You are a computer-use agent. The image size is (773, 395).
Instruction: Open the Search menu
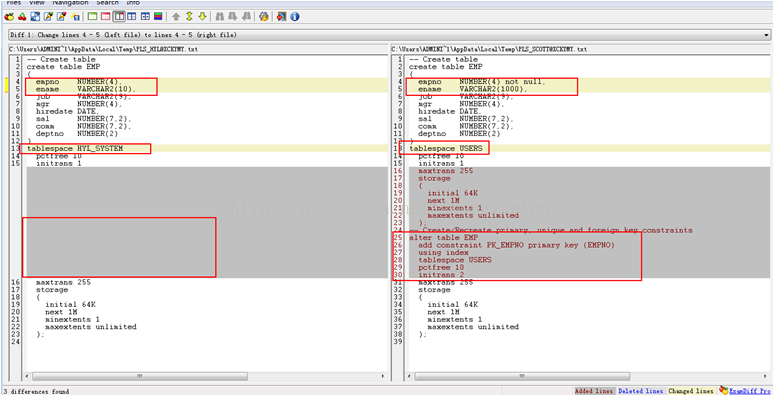coord(107,2)
